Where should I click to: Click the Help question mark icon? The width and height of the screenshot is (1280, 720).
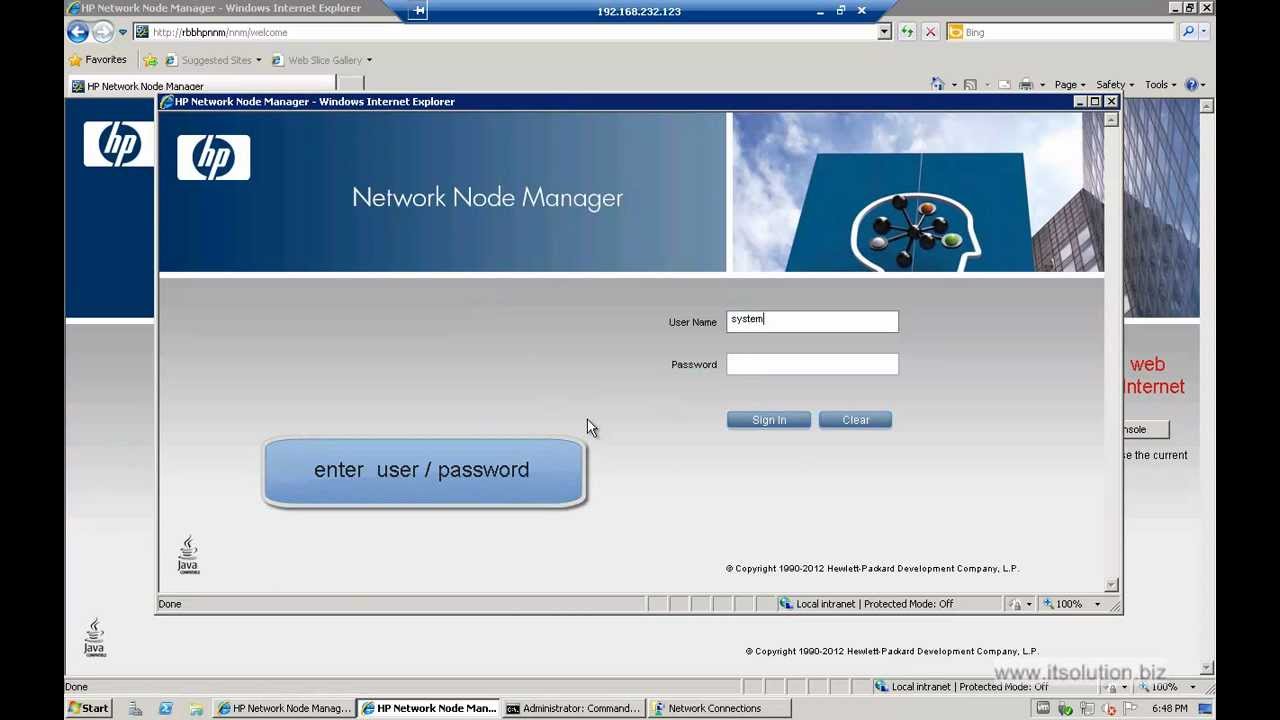click(x=1191, y=85)
